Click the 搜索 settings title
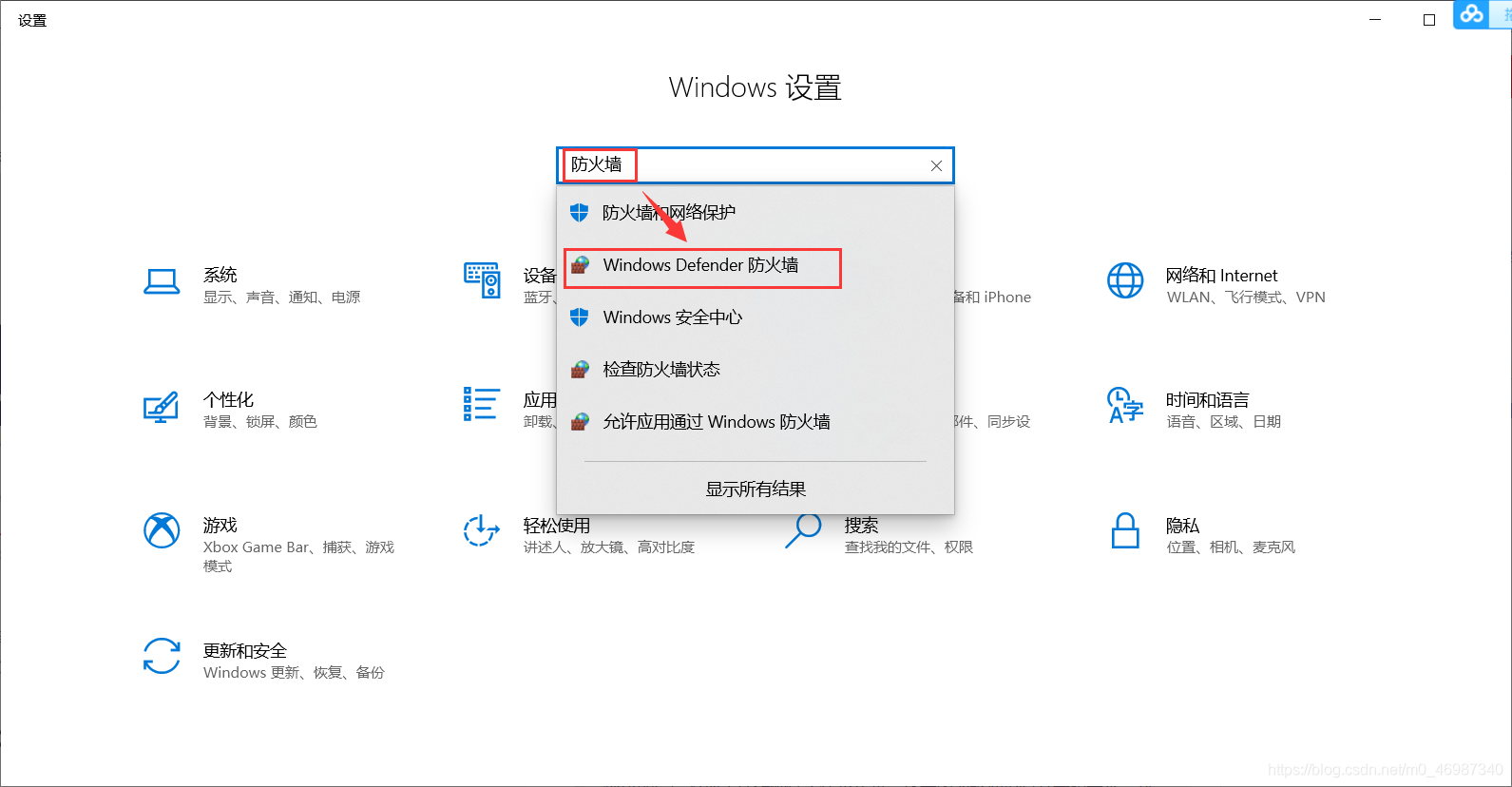 pos(861,525)
